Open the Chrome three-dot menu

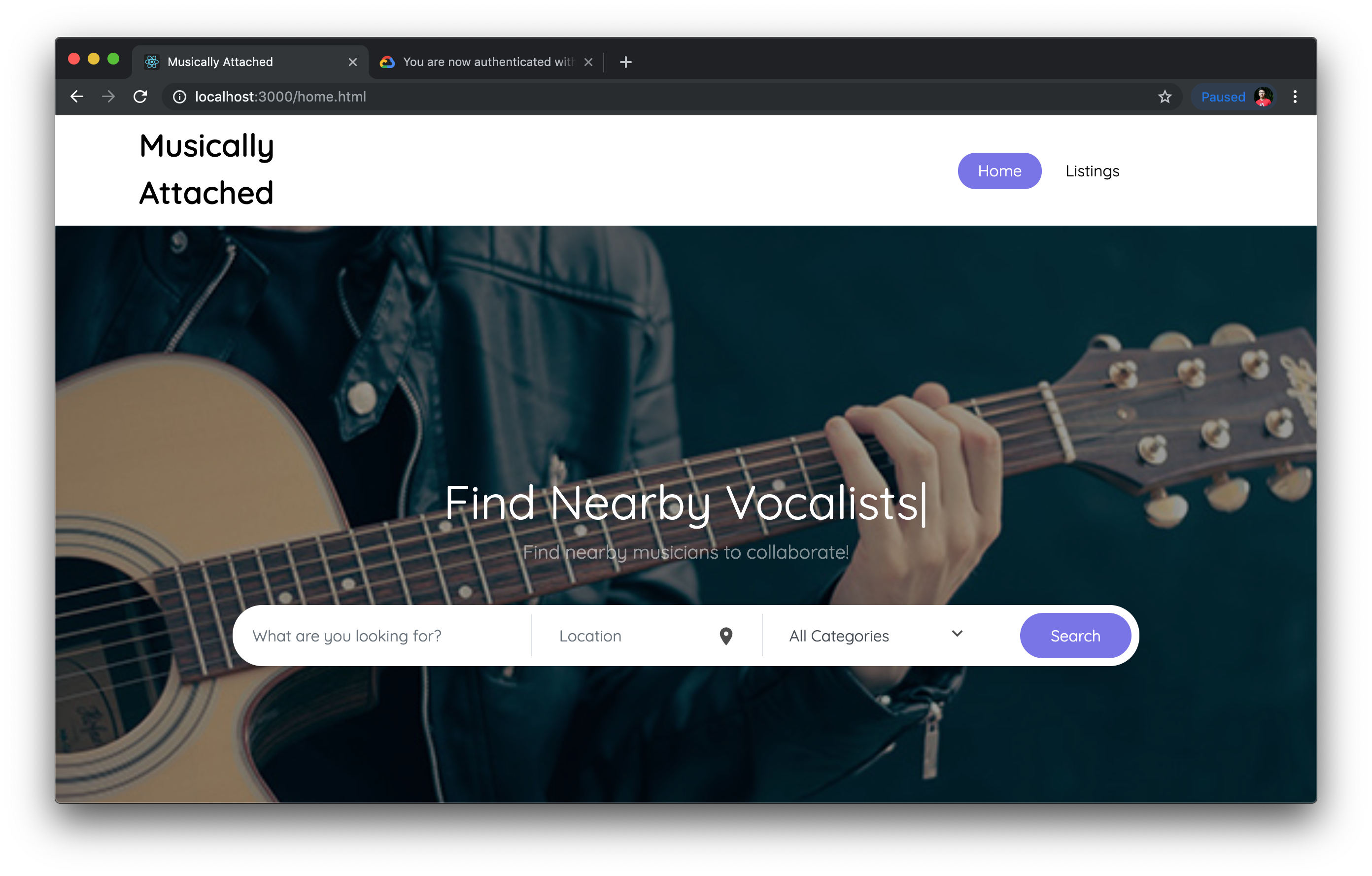[x=1295, y=97]
